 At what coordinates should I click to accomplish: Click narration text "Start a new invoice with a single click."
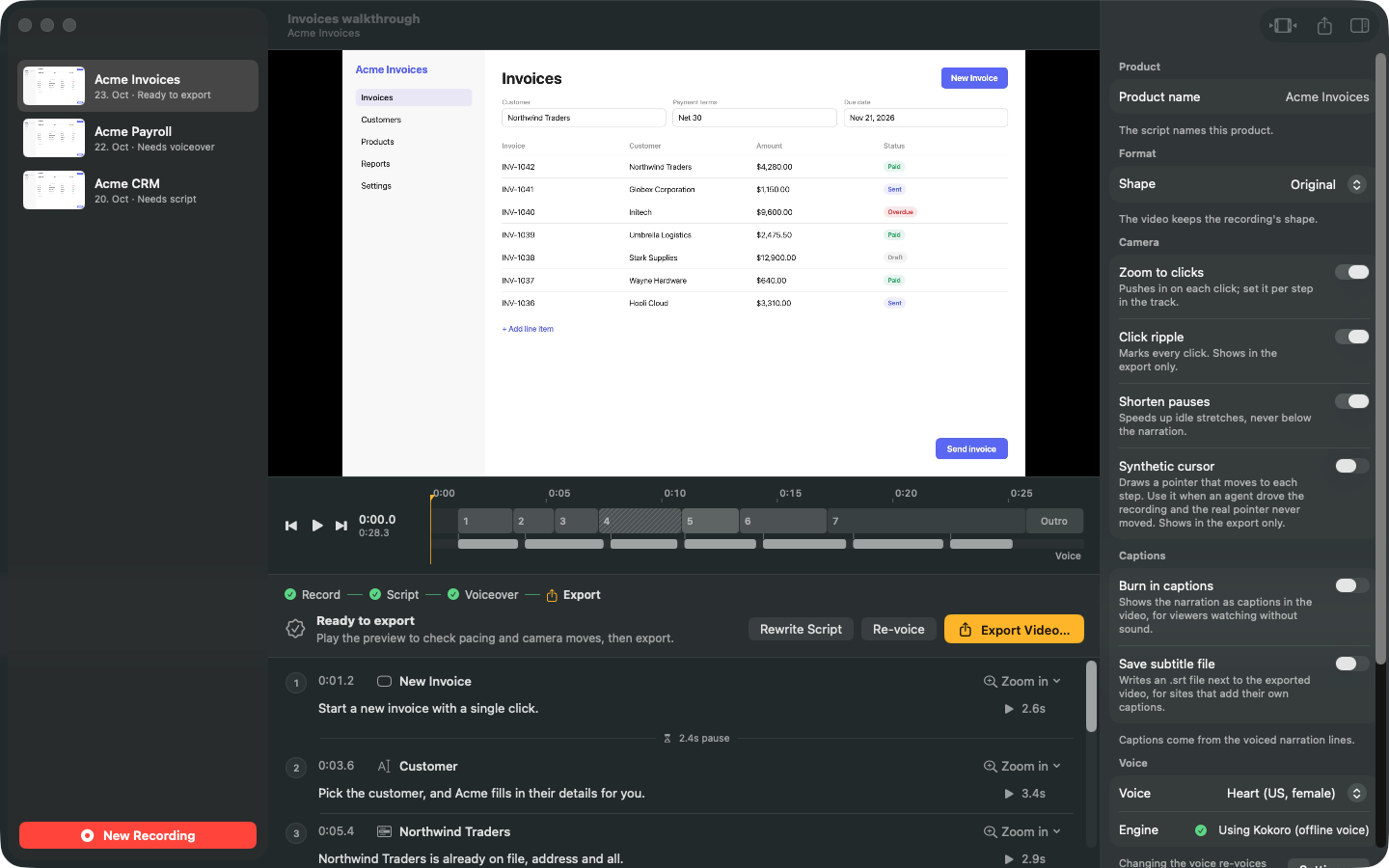(x=428, y=708)
